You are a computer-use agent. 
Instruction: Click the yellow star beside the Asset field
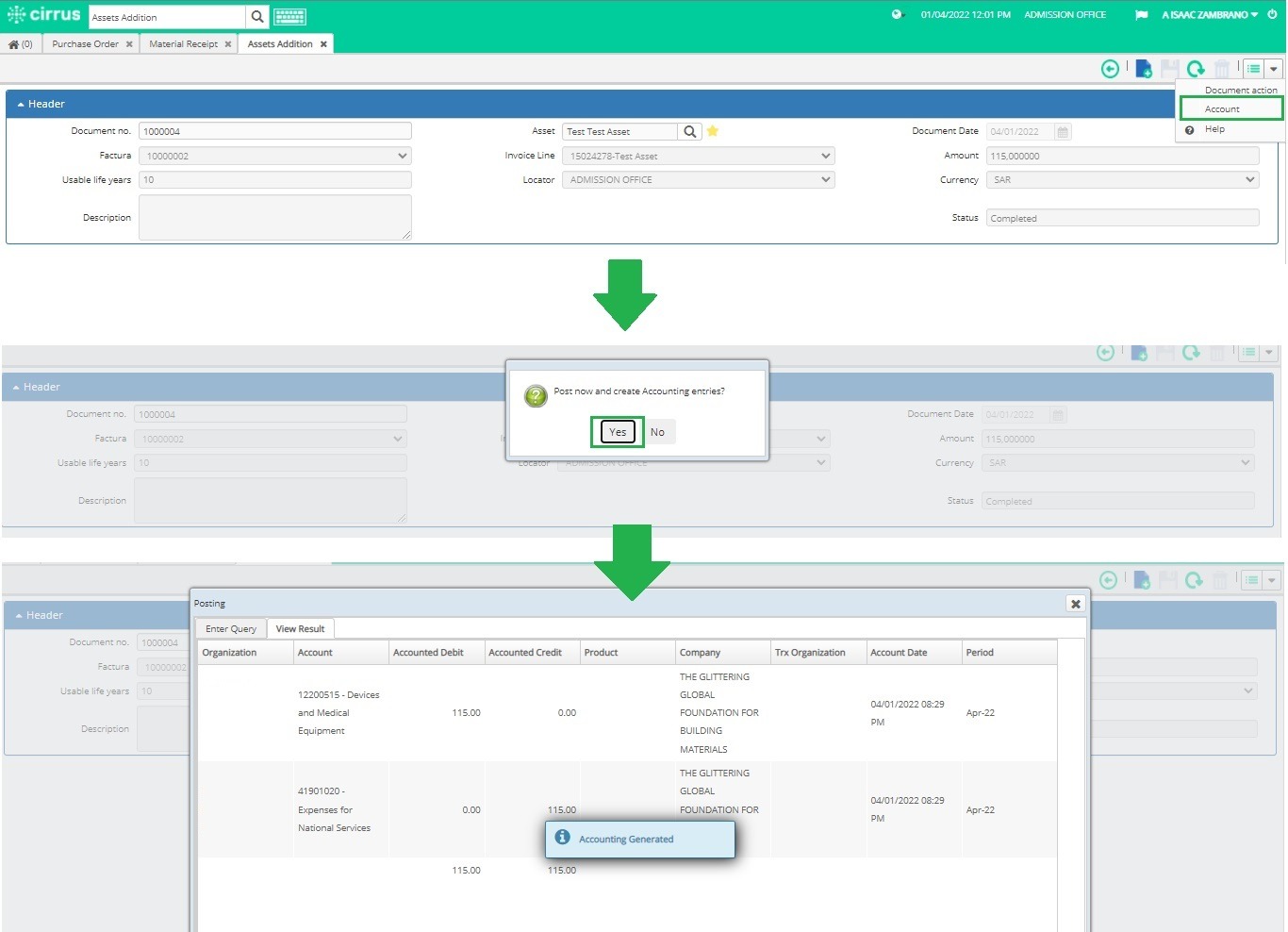point(713,131)
